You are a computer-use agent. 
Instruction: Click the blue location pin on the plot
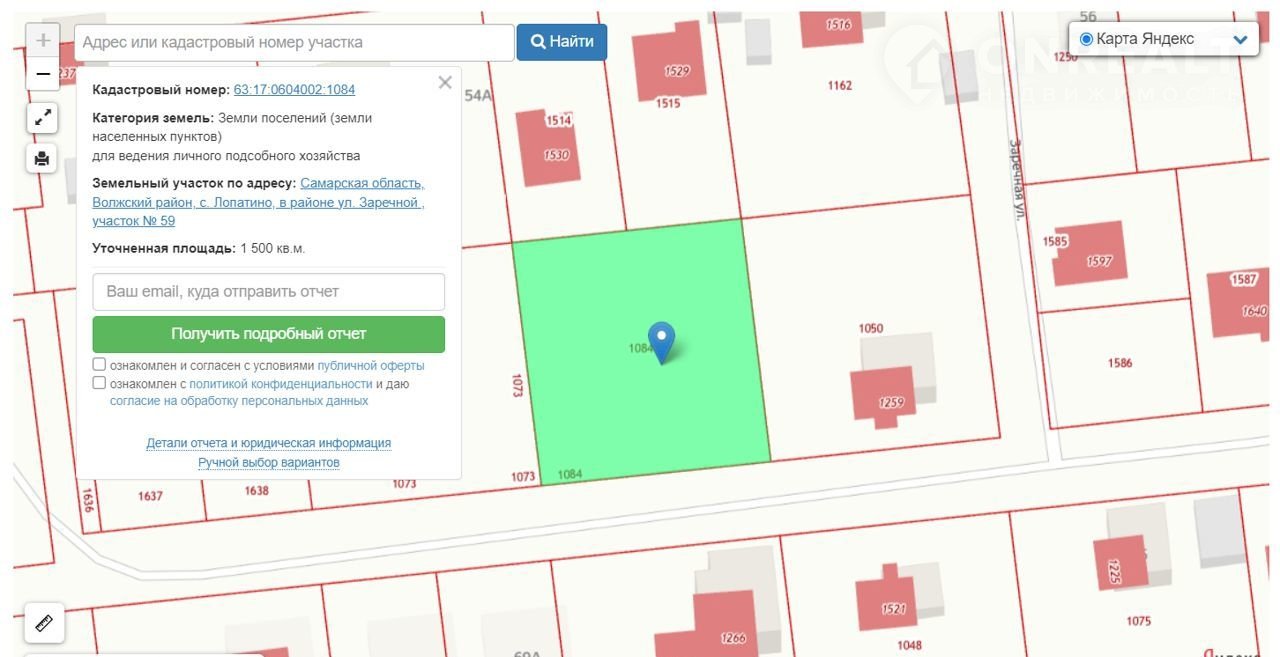click(x=661, y=340)
